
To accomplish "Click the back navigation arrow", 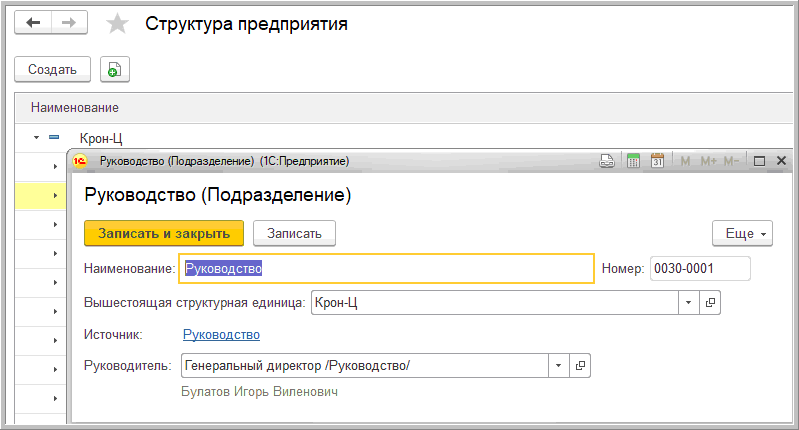I will click(33, 24).
